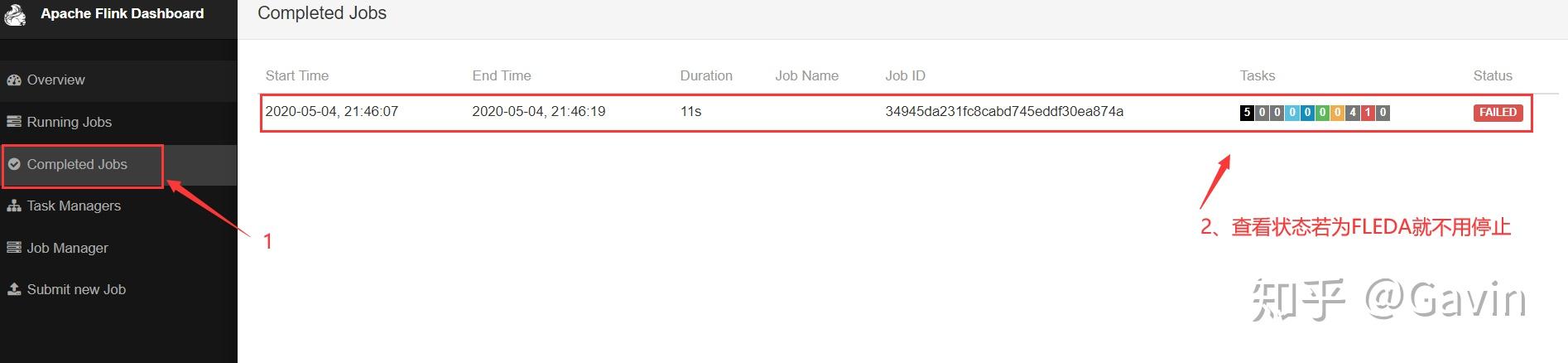Click the Job Manager server icon

(x=14, y=248)
